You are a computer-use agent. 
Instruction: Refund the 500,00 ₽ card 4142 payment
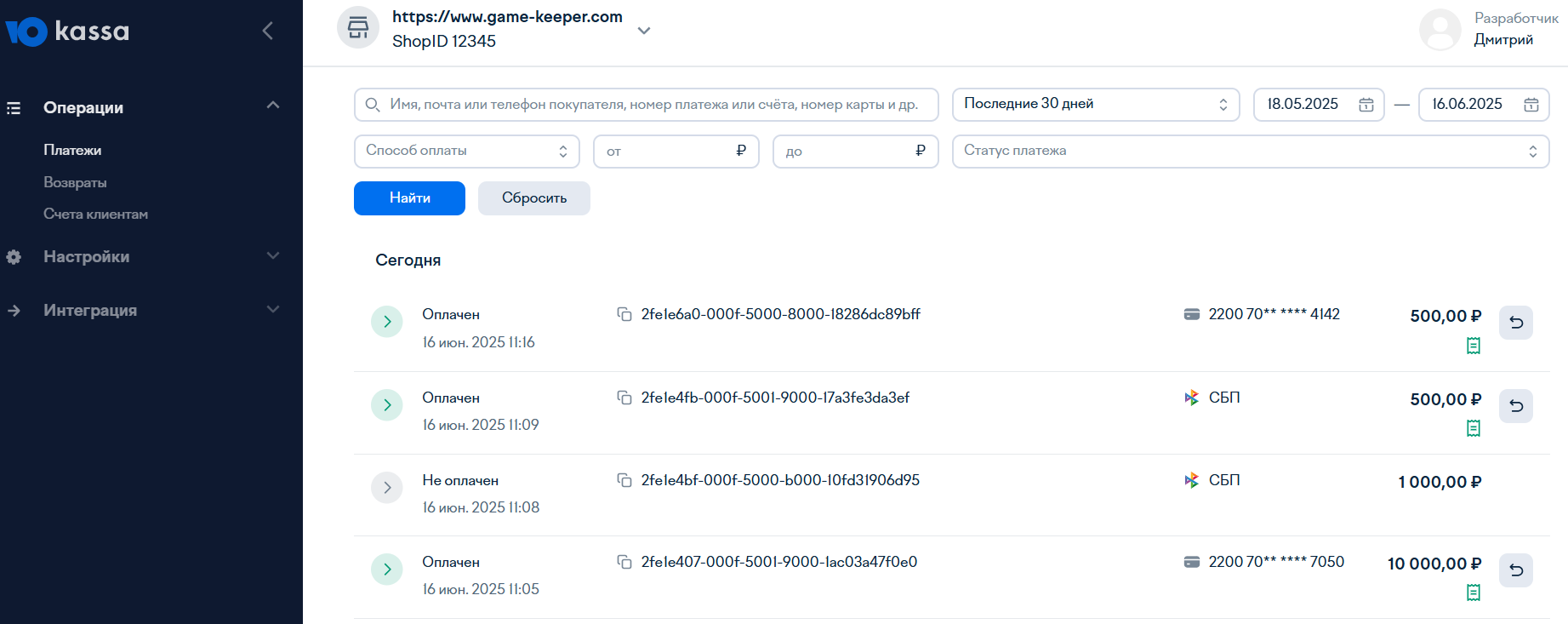point(1516,323)
